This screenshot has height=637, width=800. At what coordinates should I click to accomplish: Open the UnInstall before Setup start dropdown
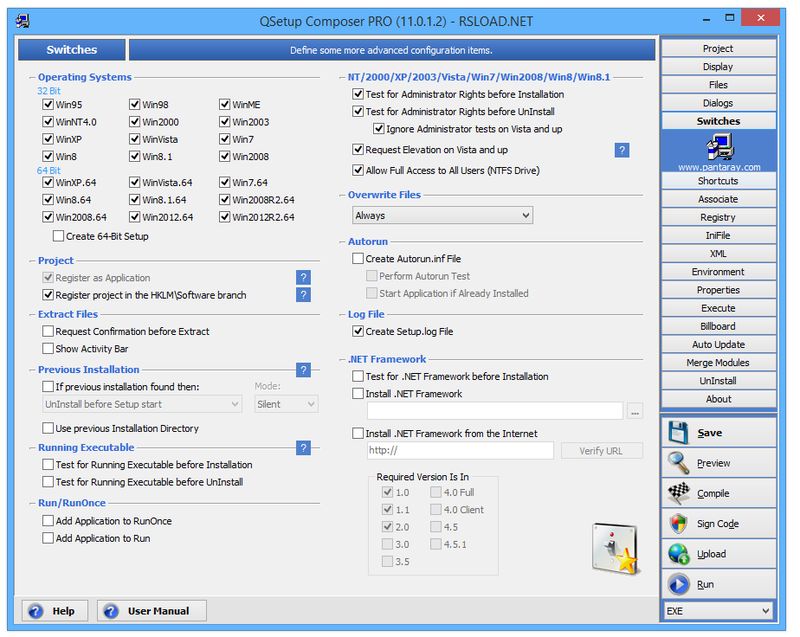142,404
